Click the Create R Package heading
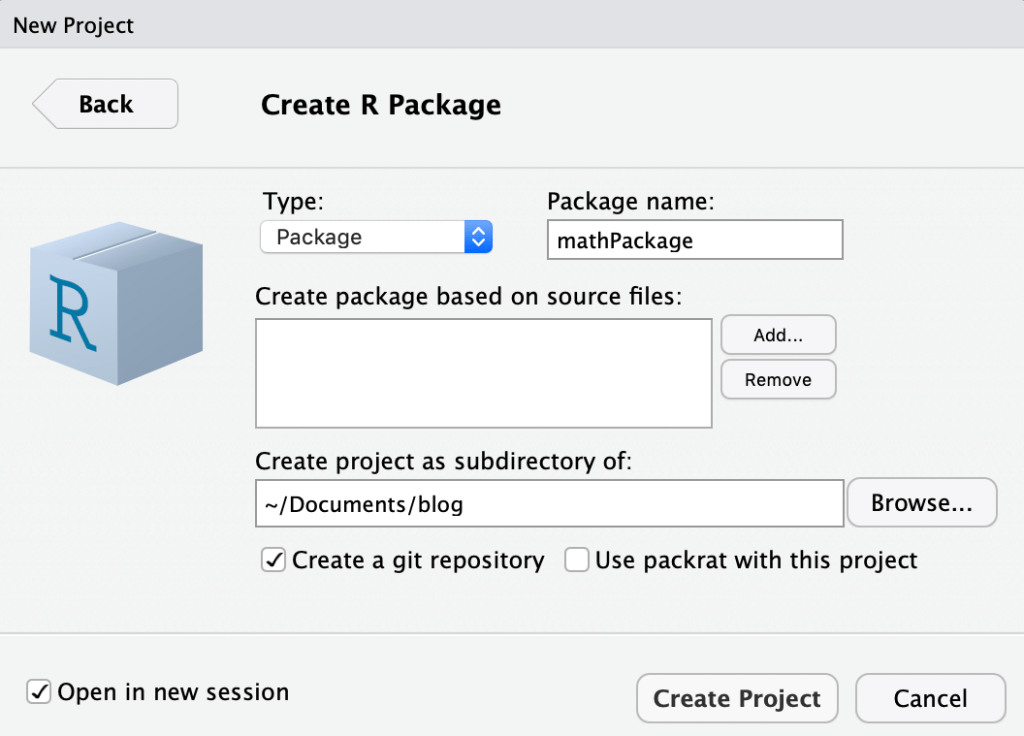The image size is (1024, 736). coord(380,105)
